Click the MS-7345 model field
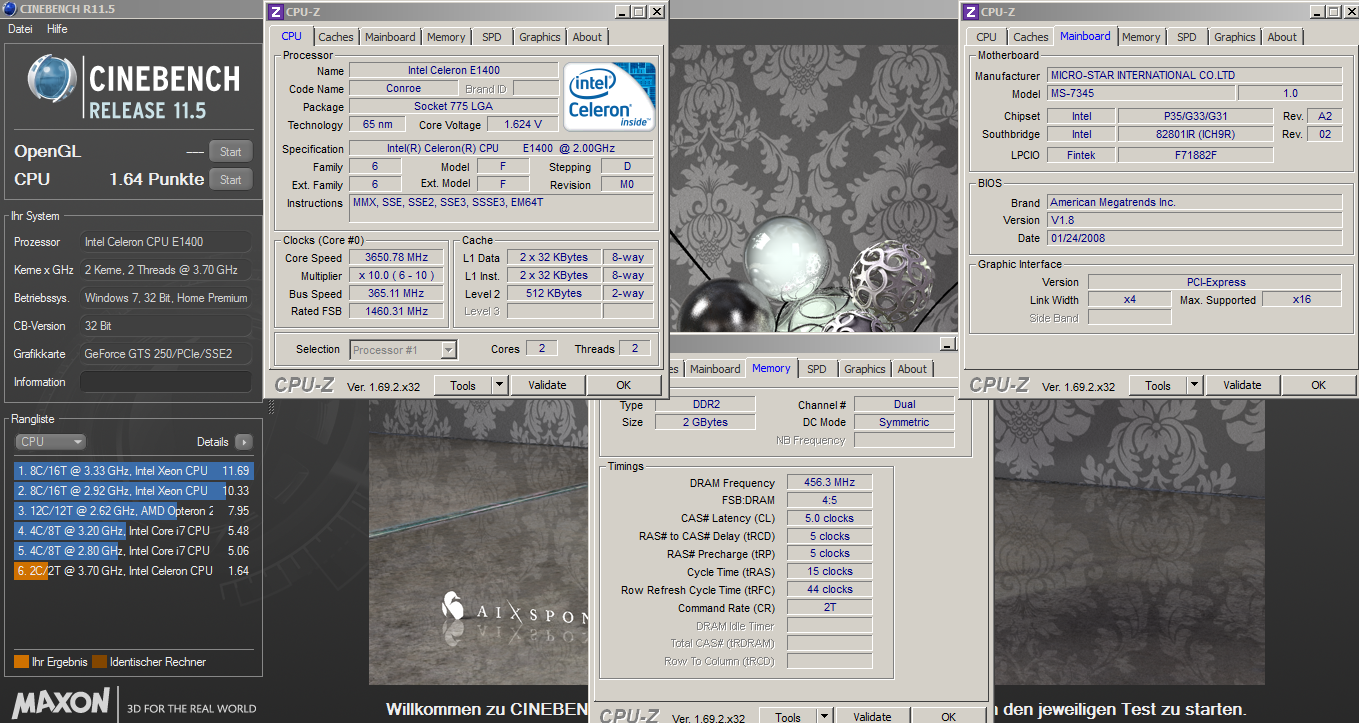 tap(1139, 93)
